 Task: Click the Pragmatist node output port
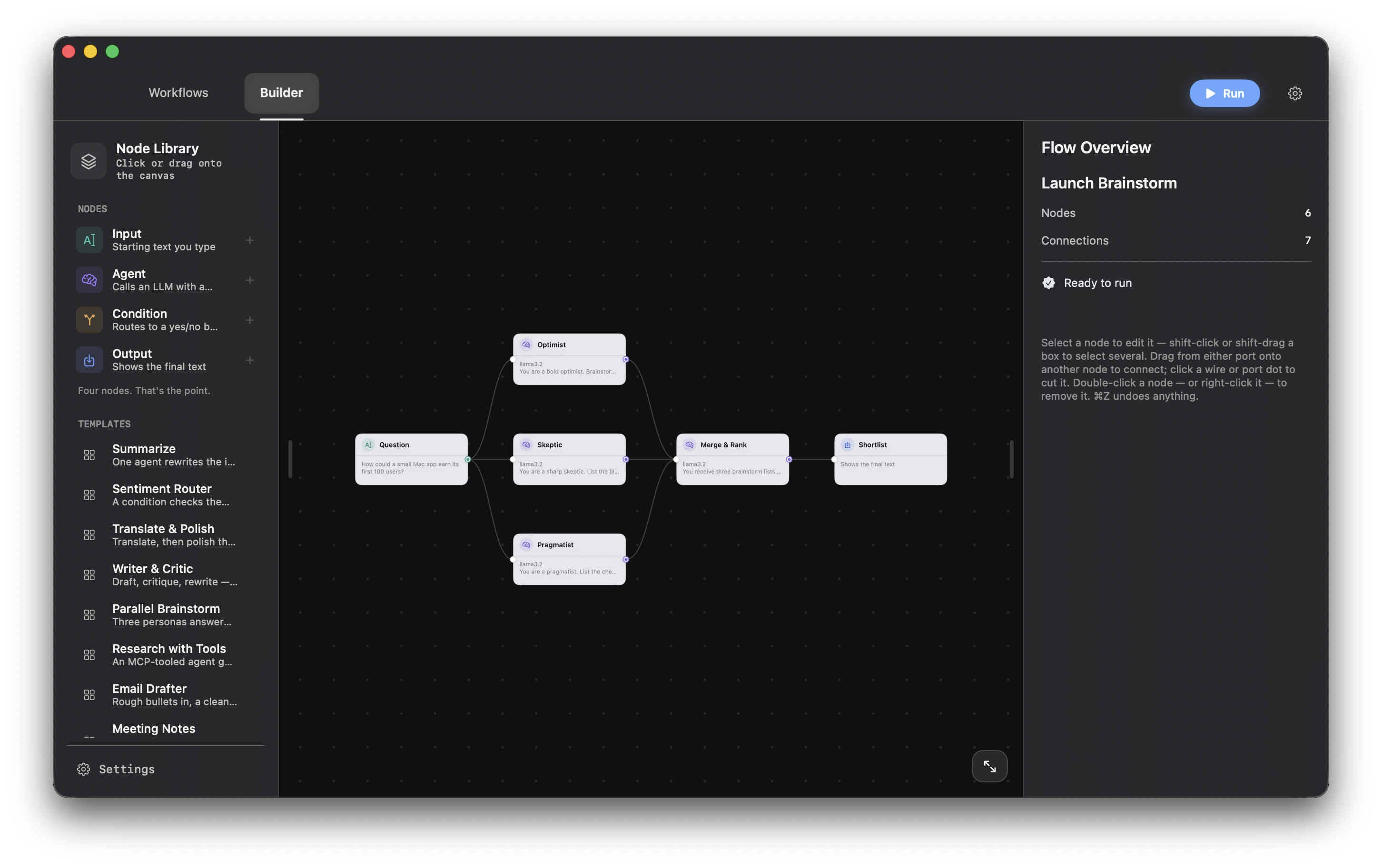pos(626,559)
